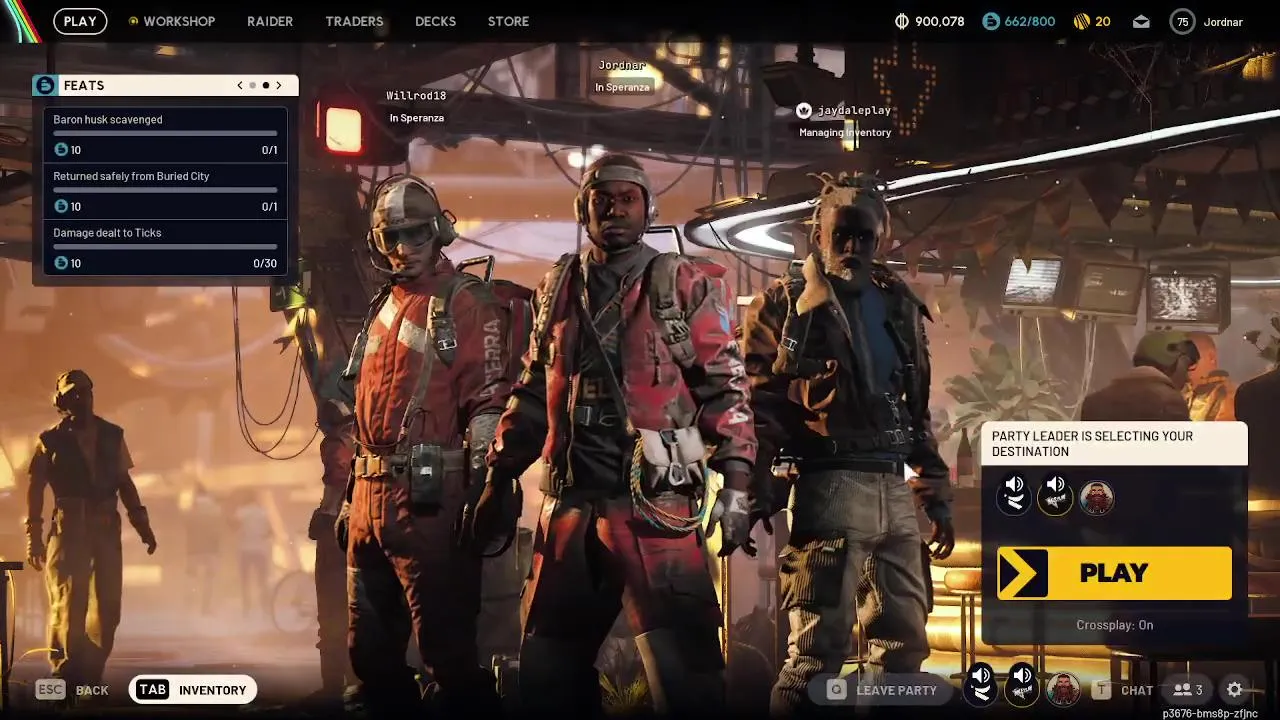Viewport: 1280px width, 720px height.
Task: Click Leave Party
Action: coord(882,690)
